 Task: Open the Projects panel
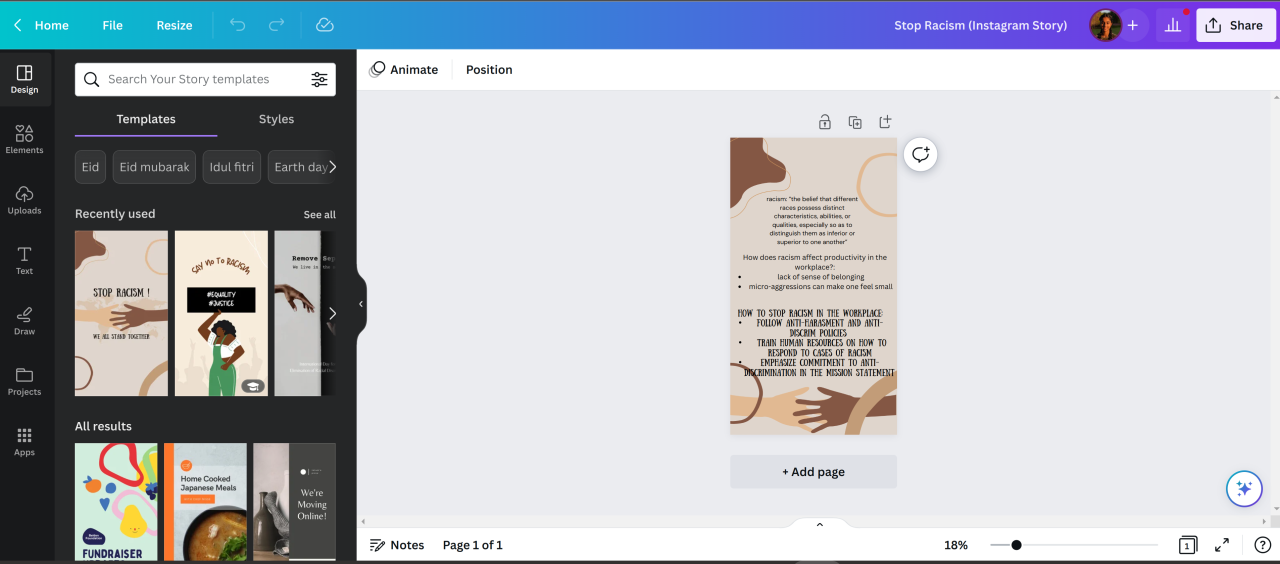(25, 381)
